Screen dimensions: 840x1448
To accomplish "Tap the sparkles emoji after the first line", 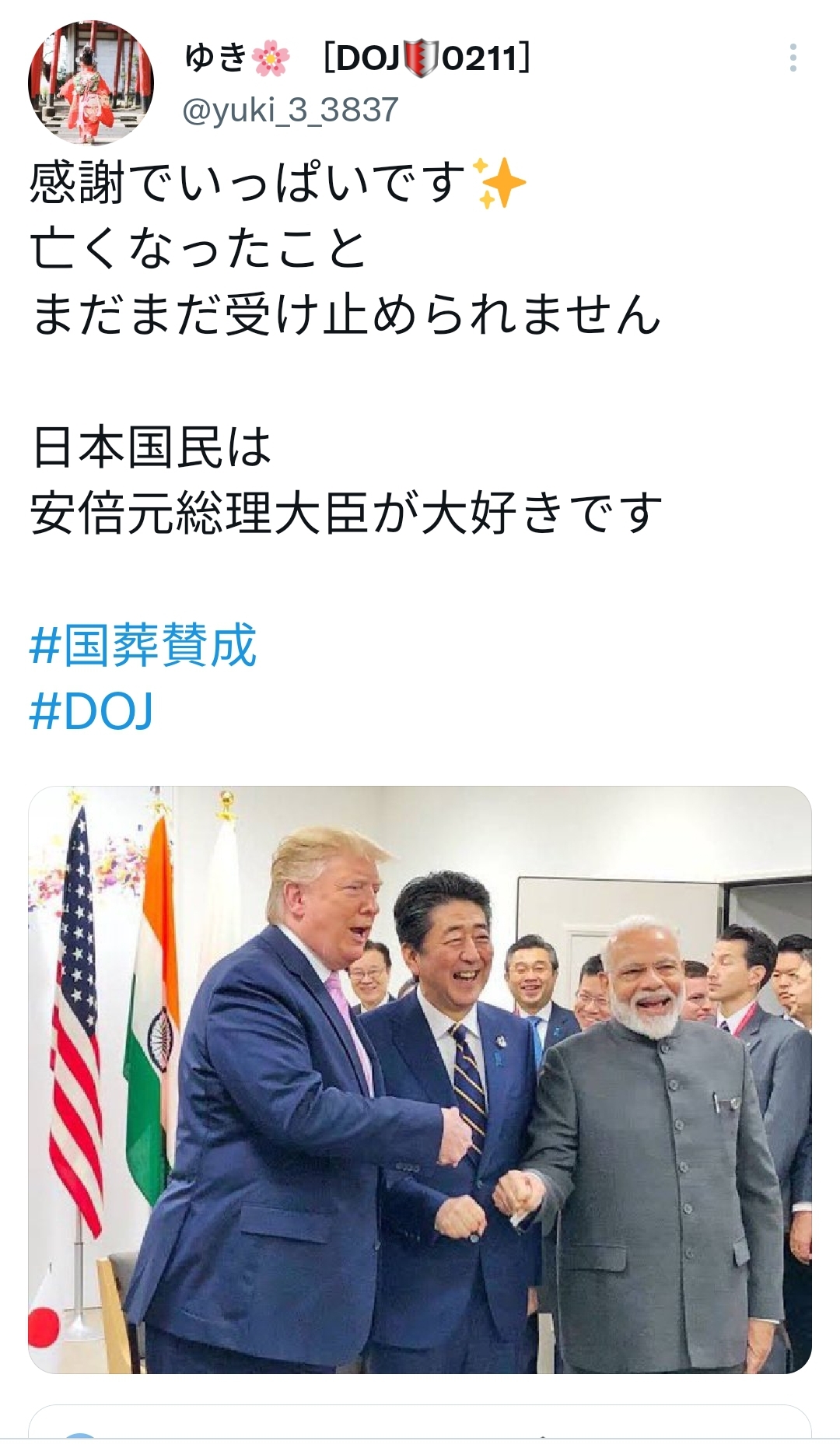I will (x=499, y=184).
